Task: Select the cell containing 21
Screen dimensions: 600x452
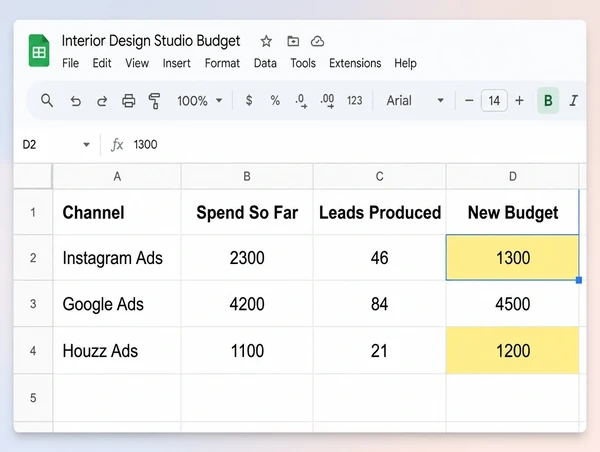Action: pyautogui.click(x=379, y=351)
